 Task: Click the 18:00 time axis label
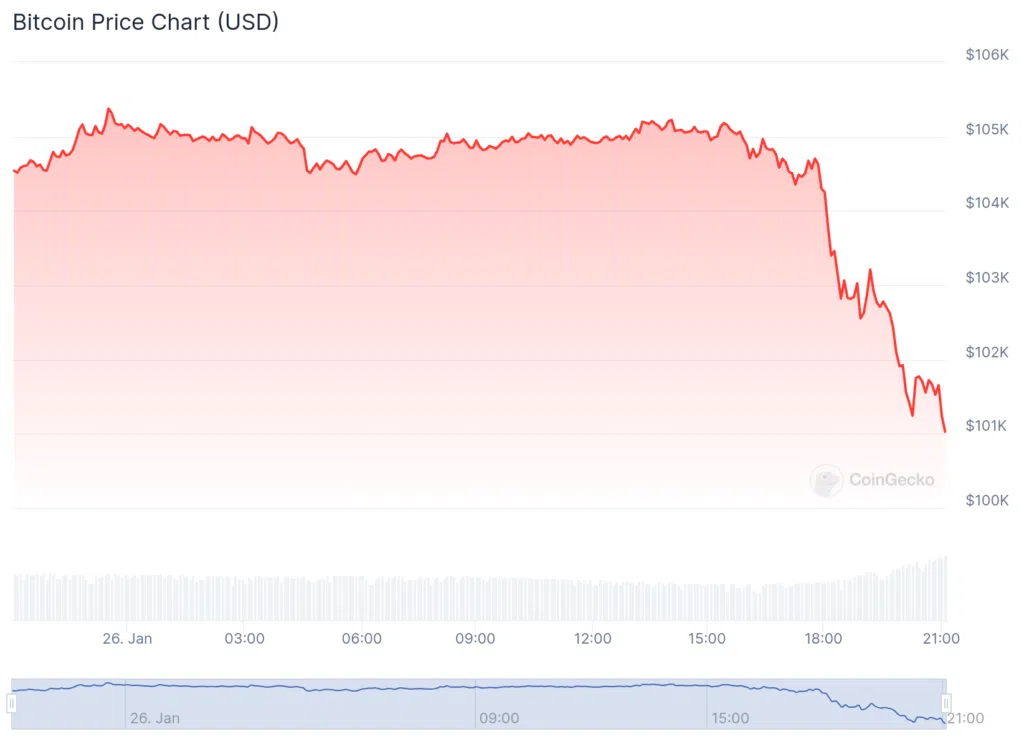(x=823, y=638)
